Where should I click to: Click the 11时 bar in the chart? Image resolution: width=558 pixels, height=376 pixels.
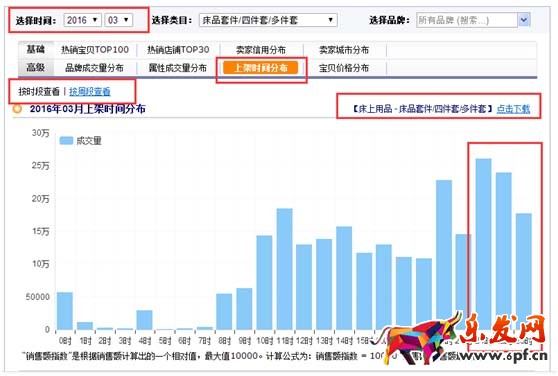point(285,269)
